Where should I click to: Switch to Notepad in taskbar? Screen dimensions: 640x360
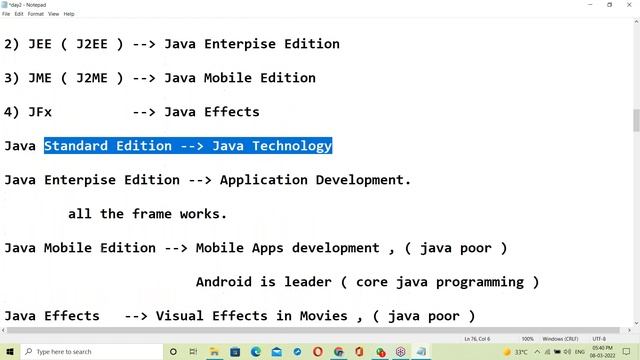[x=421, y=351]
